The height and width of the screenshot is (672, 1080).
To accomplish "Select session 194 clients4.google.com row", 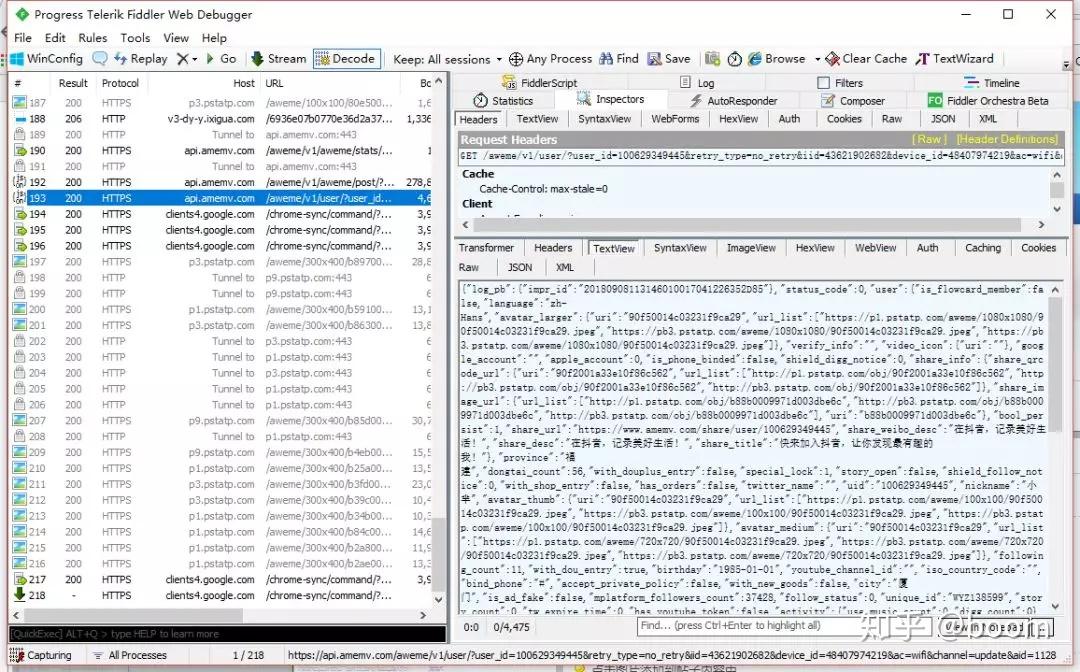I will pyautogui.click(x=222, y=214).
